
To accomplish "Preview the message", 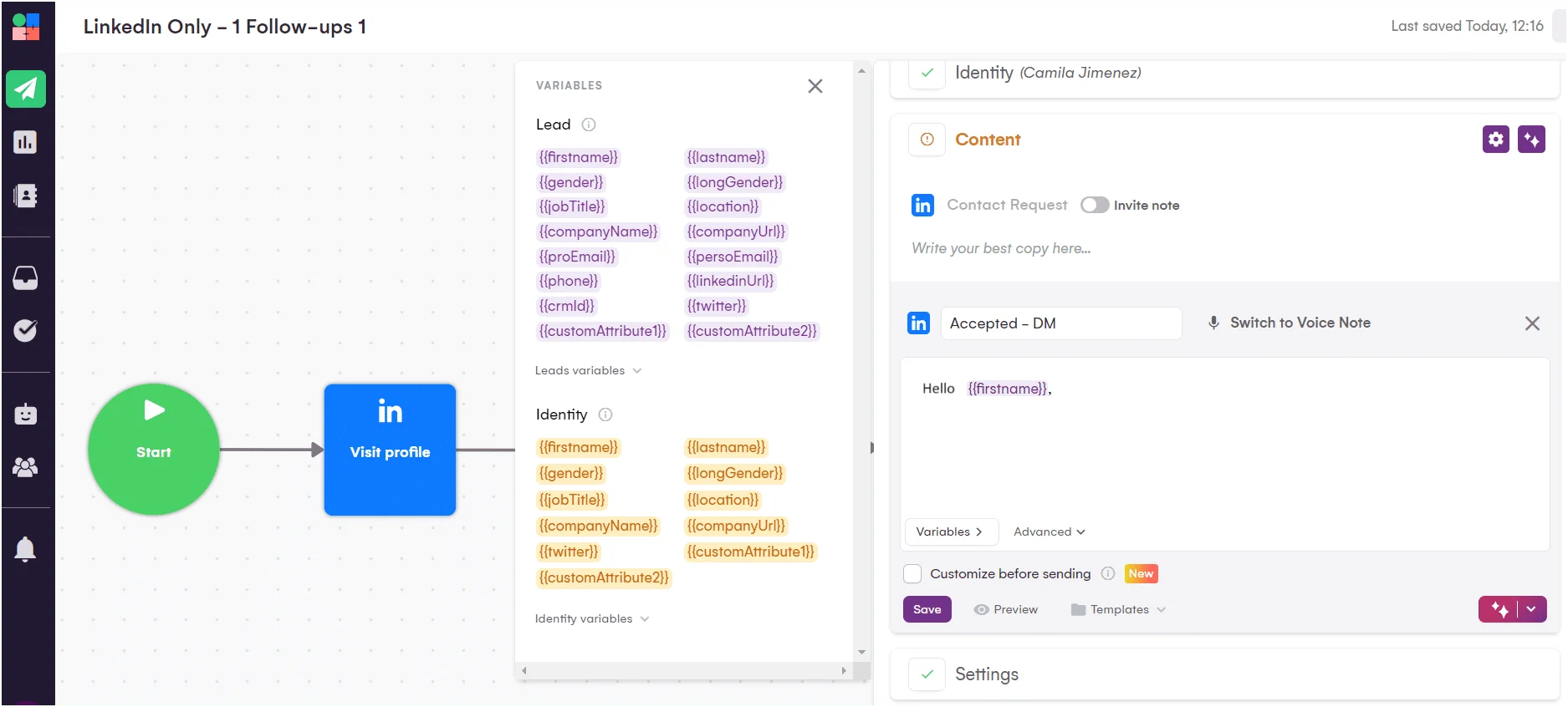I will (1006, 609).
